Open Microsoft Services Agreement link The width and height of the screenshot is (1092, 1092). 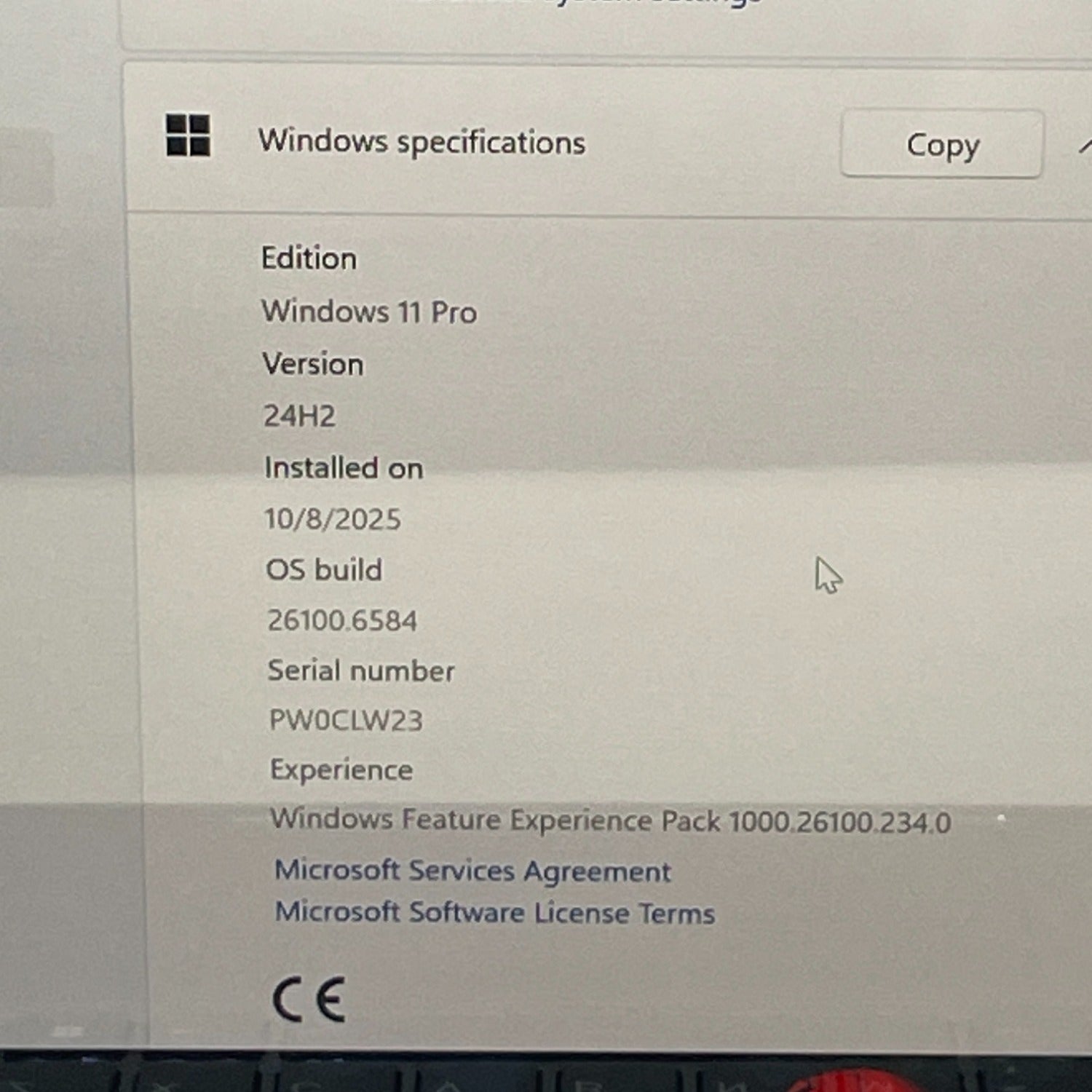(x=472, y=871)
